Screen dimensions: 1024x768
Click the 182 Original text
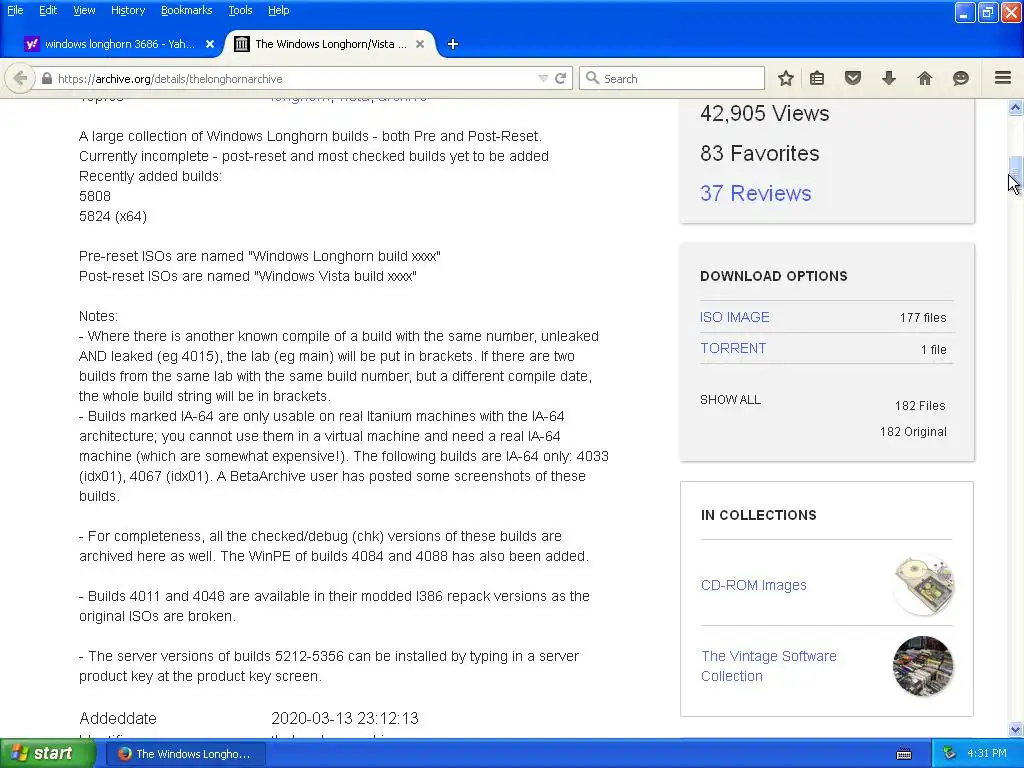pyautogui.click(x=913, y=432)
